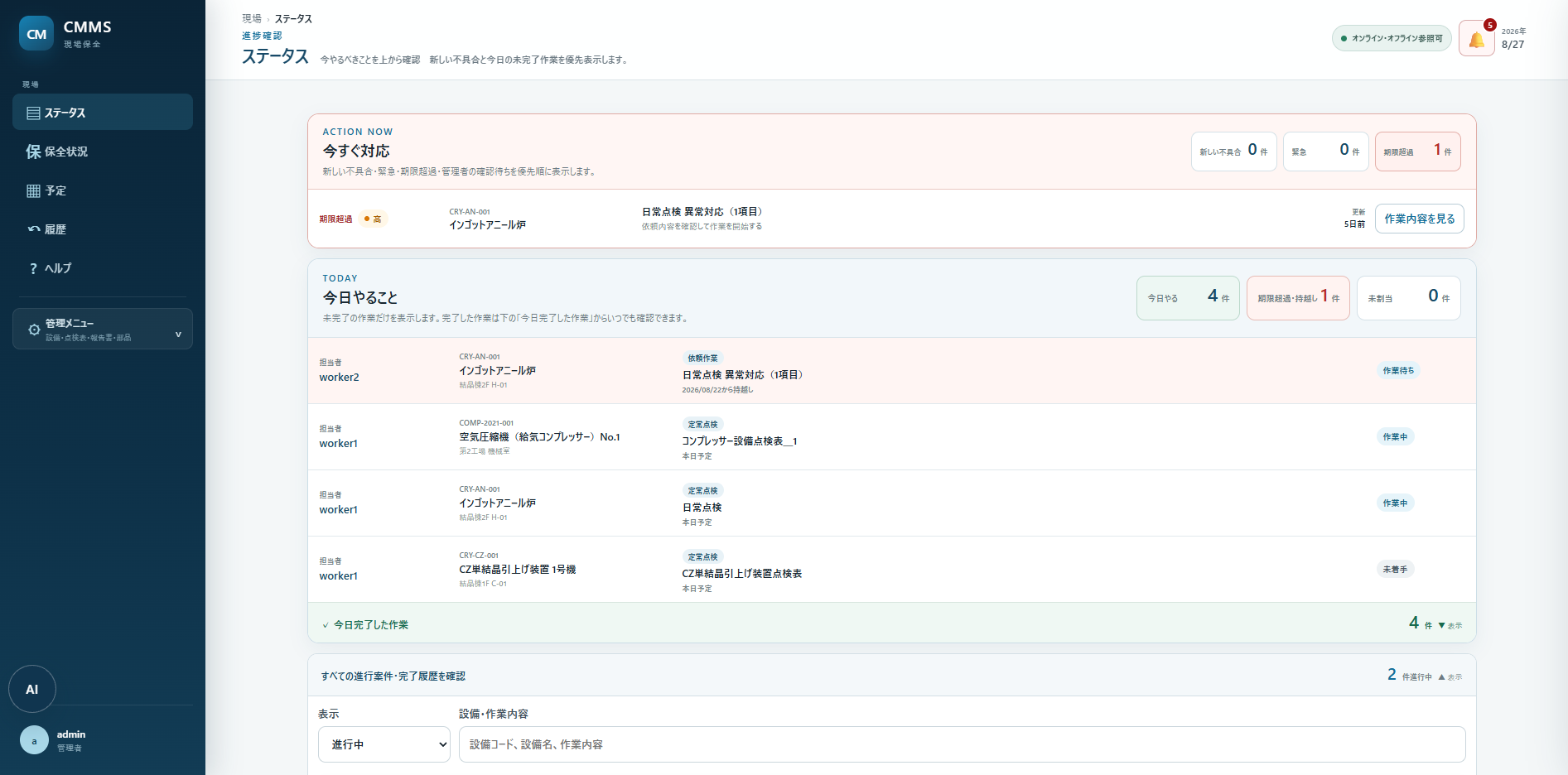
Task: Click 緊急 0件 counter
Action: 1326,152
